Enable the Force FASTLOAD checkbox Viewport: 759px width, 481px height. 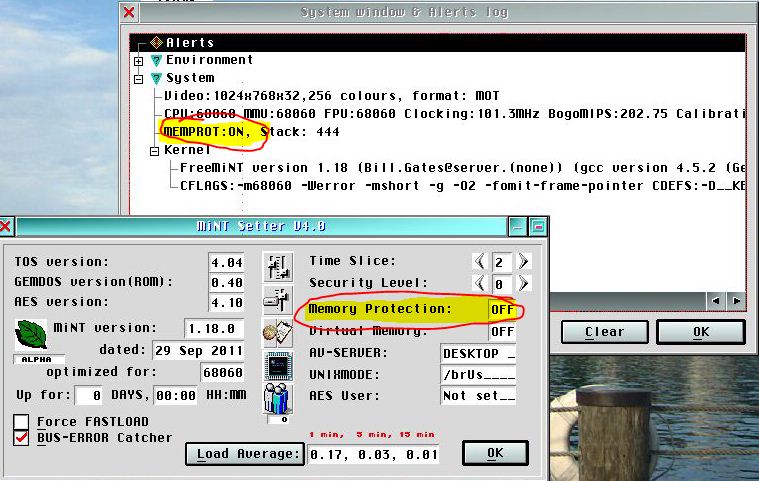coord(21,421)
